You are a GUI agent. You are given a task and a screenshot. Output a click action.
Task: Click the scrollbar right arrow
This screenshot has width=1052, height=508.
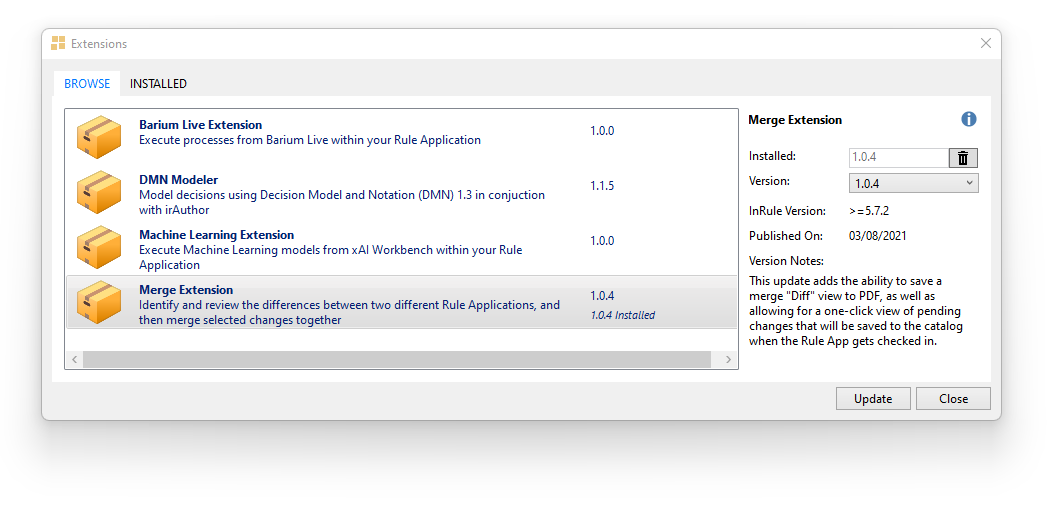pyautogui.click(x=729, y=359)
